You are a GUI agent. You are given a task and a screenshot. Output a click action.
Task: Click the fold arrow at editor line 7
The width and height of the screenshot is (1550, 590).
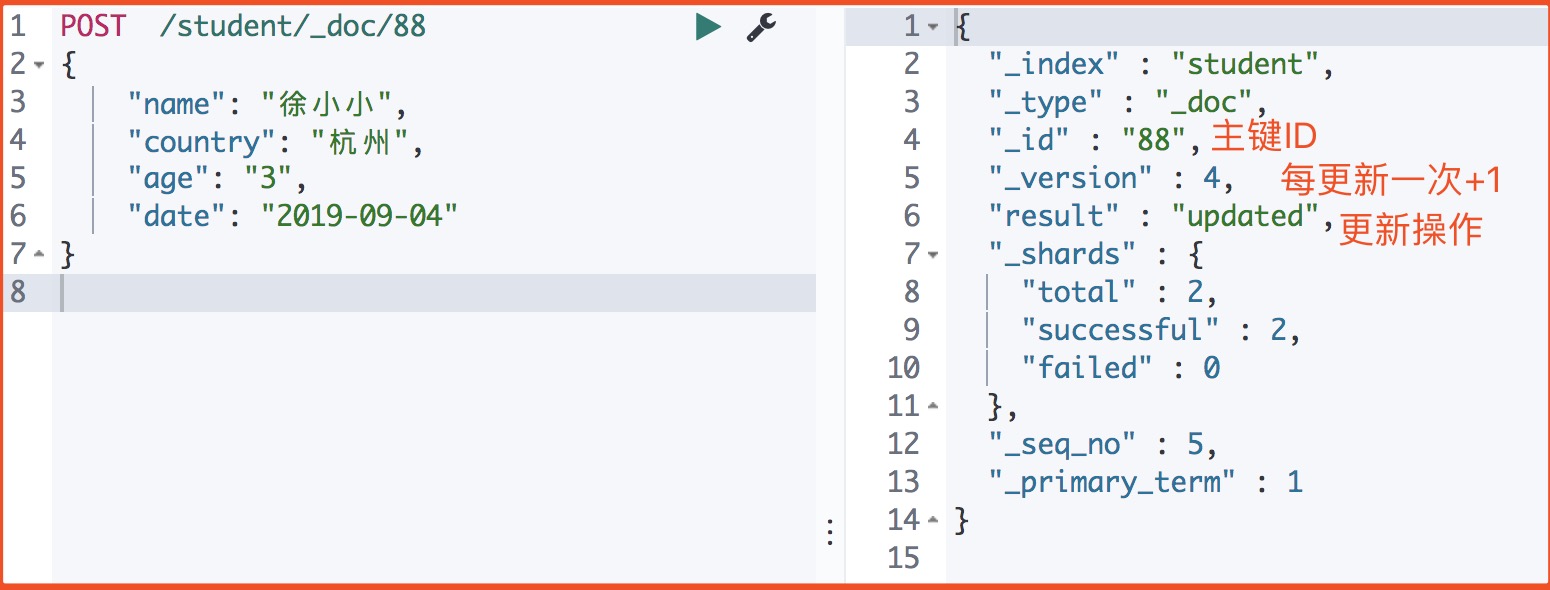(39, 255)
